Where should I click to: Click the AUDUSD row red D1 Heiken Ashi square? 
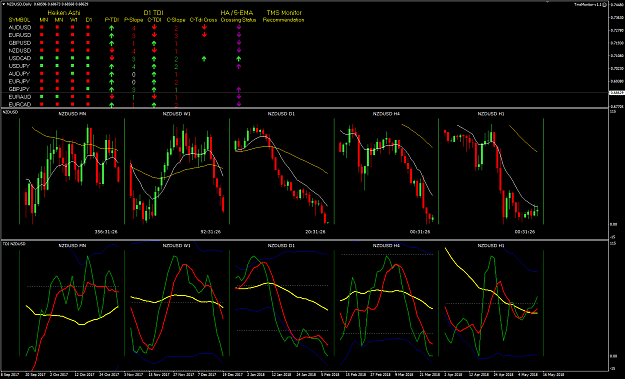pos(88,27)
